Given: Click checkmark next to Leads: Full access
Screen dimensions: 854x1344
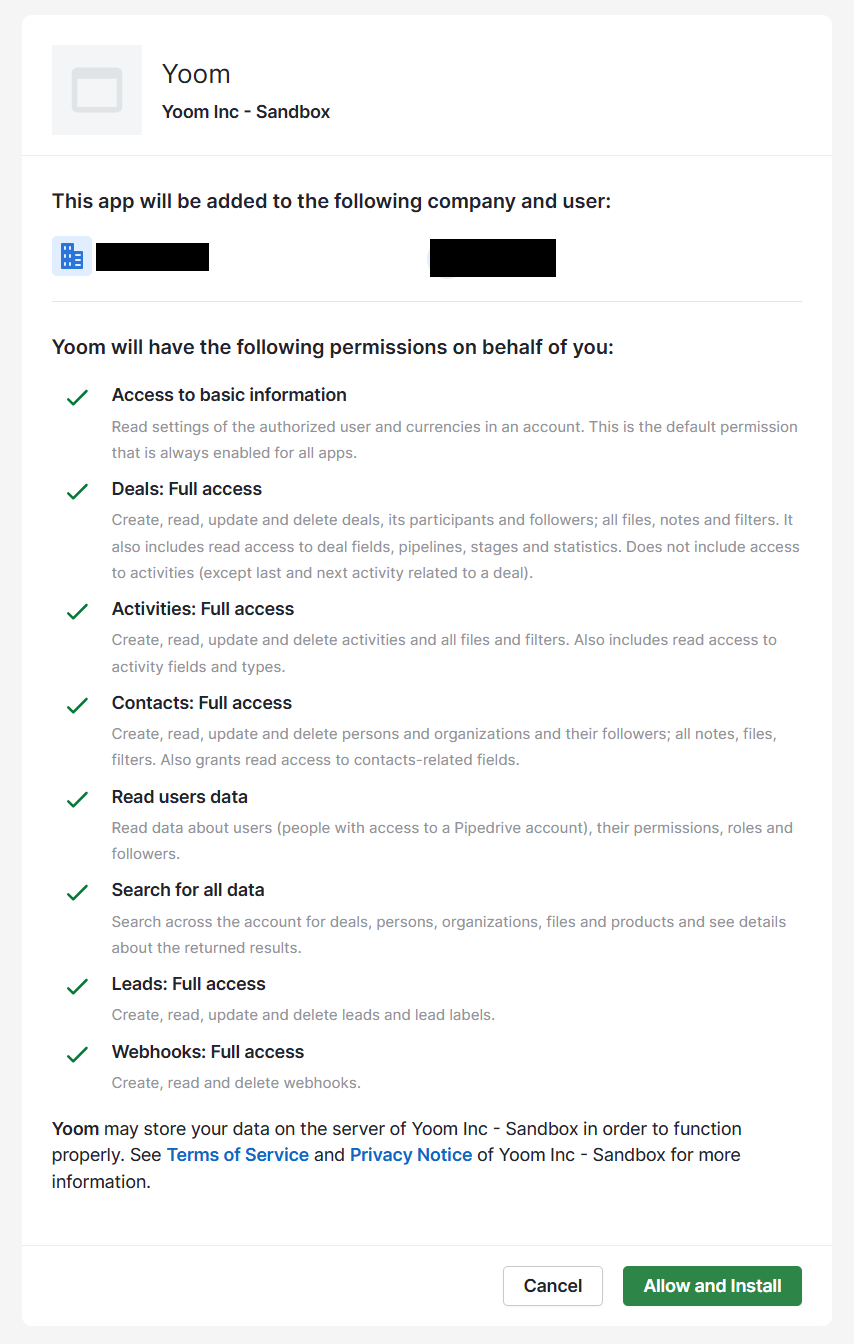Looking at the screenshot, I should 77,987.
